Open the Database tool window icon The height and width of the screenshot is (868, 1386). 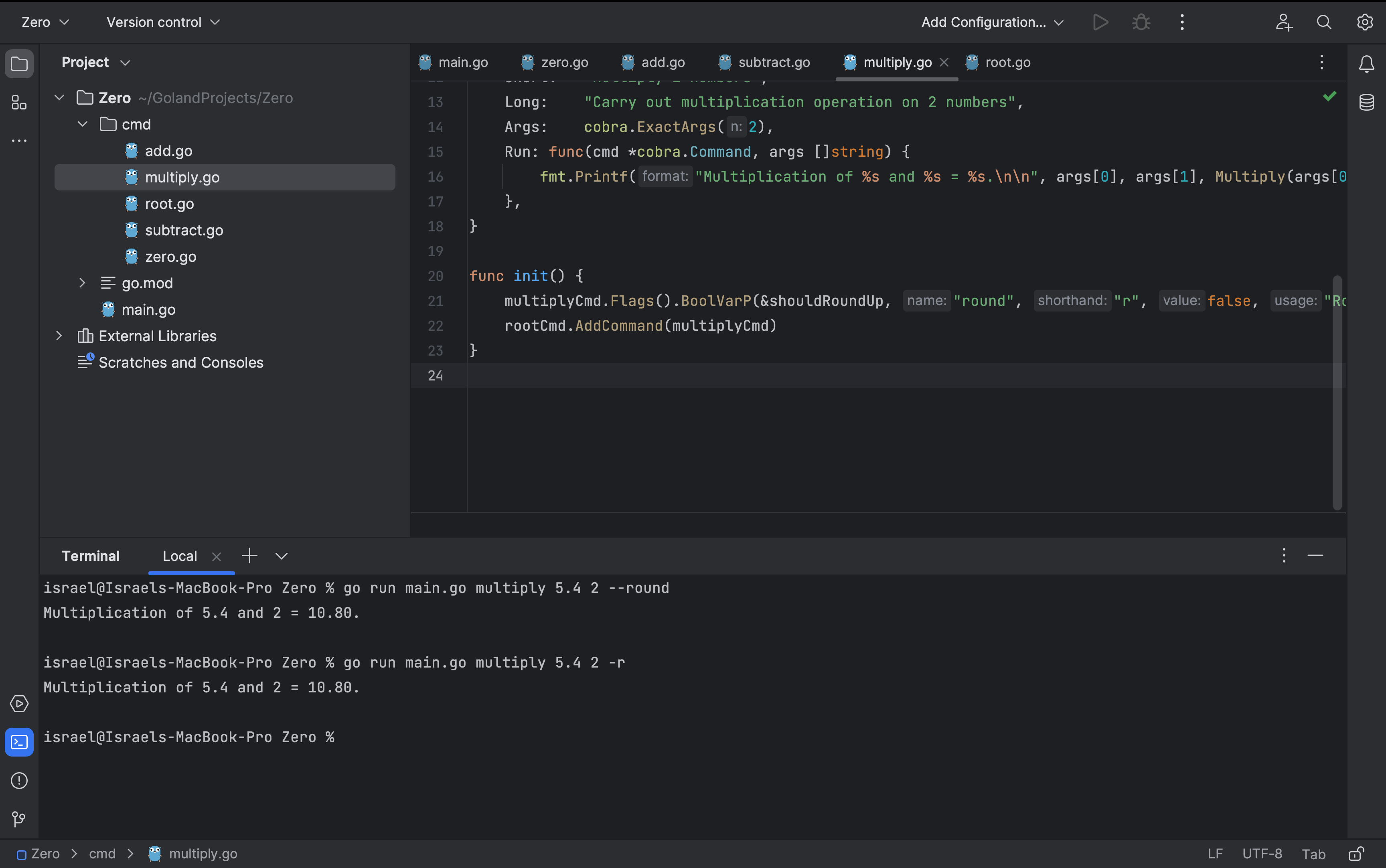pyautogui.click(x=1366, y=102)
